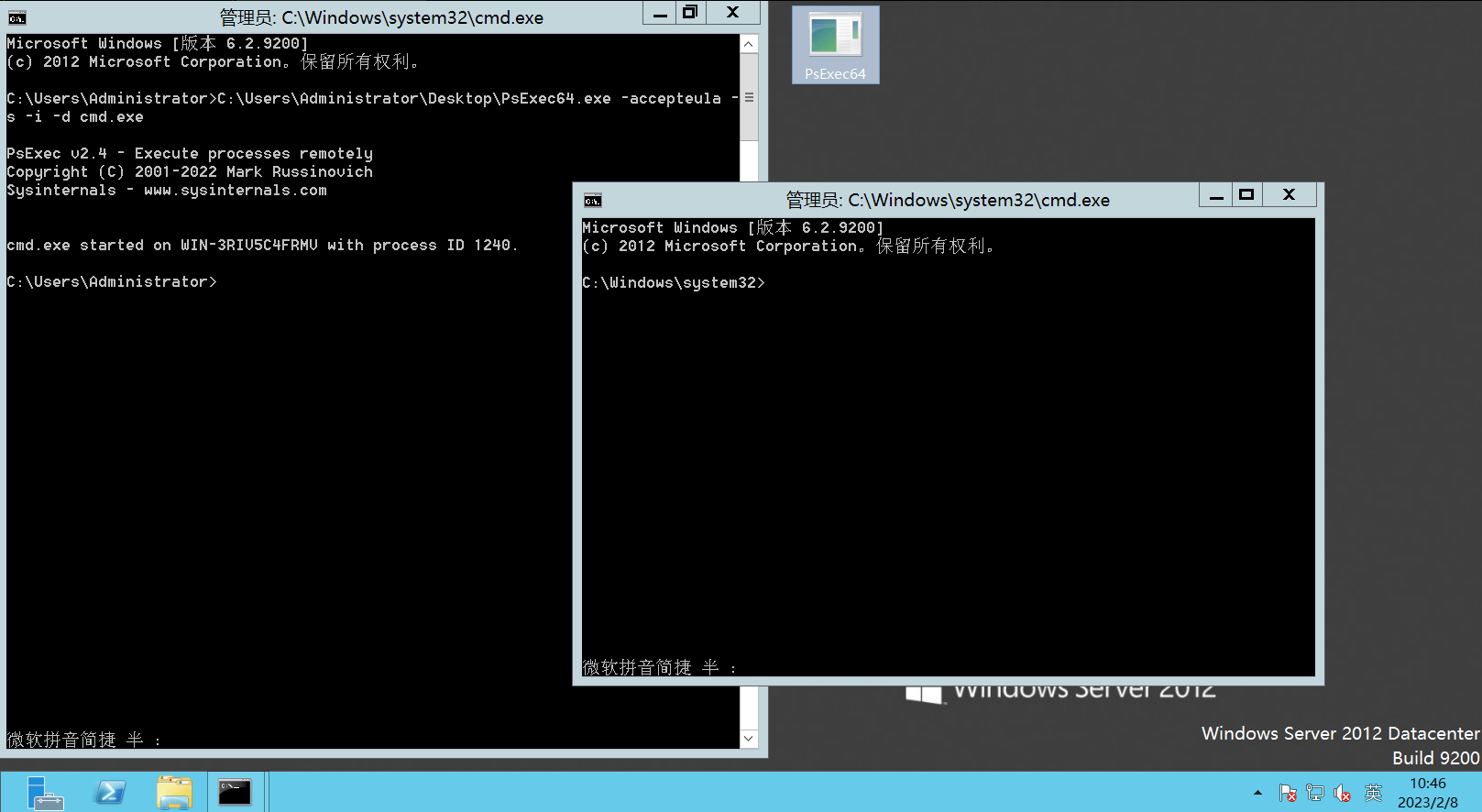Open the PsExec64 desktop icon
This screenshot has height=812, width=1482.
[835, 44]
